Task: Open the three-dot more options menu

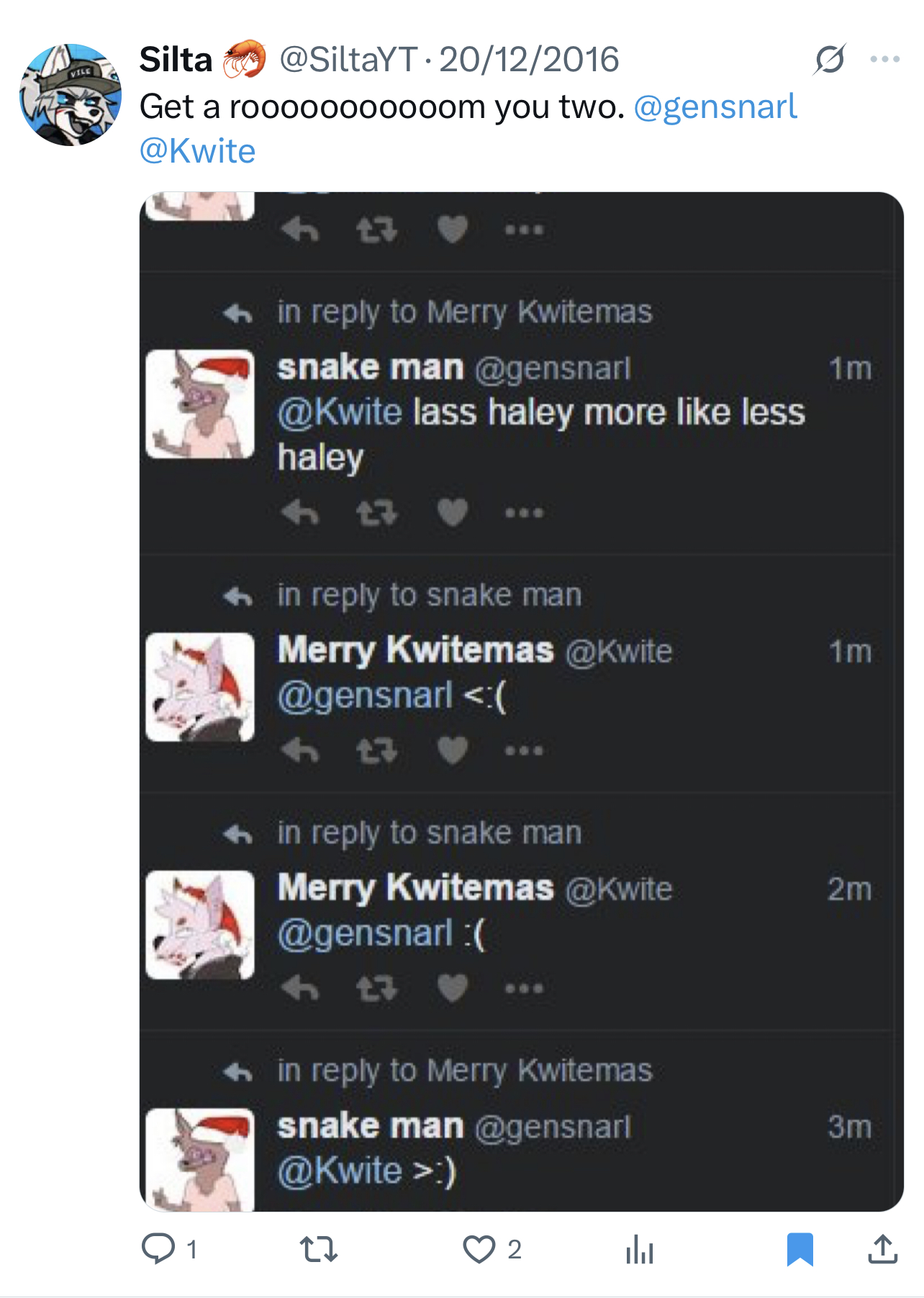Action: (884, 59)
